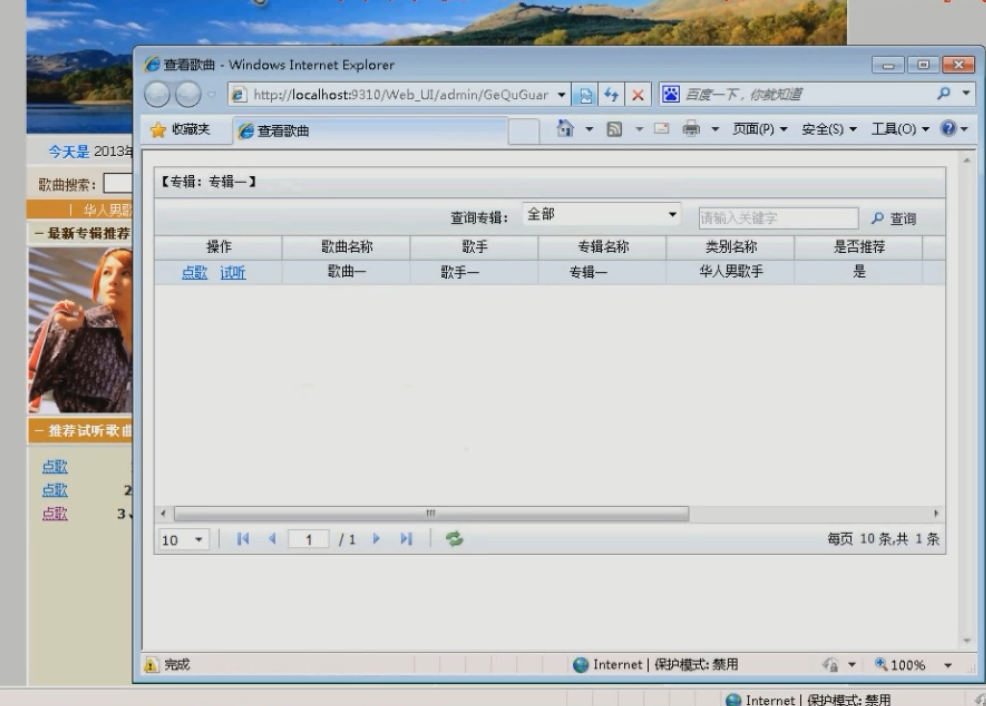Click the 查询 search button
Image resolution: width=986 pixels, height=706 pixels.
894,218
